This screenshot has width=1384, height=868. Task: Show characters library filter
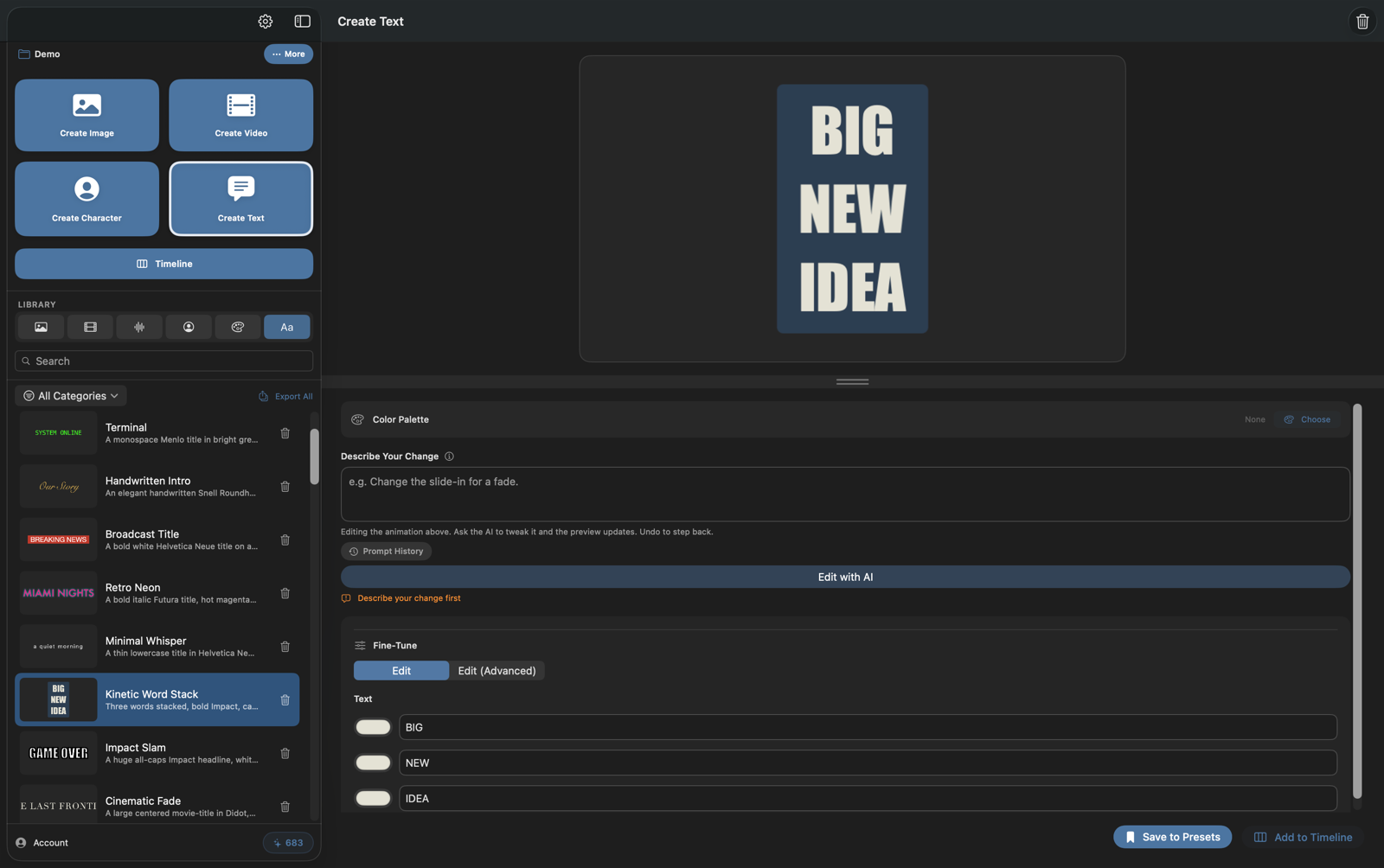click(189, 327)
